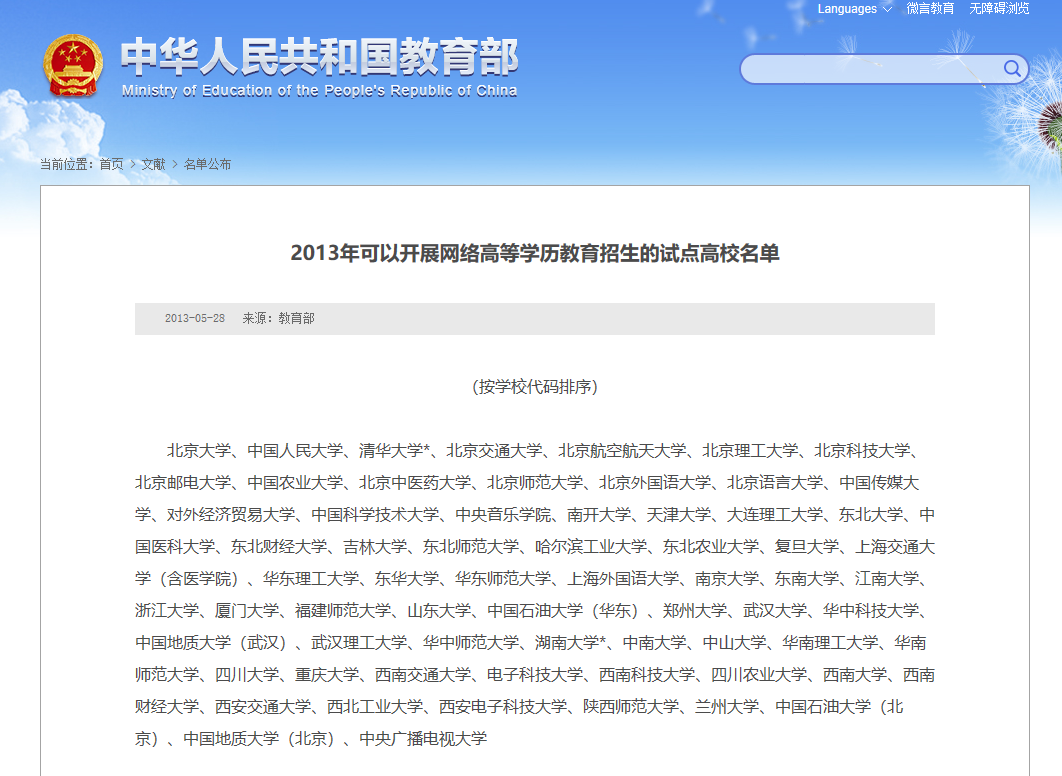Open the 无障碍浏览 link

(999, 9)
